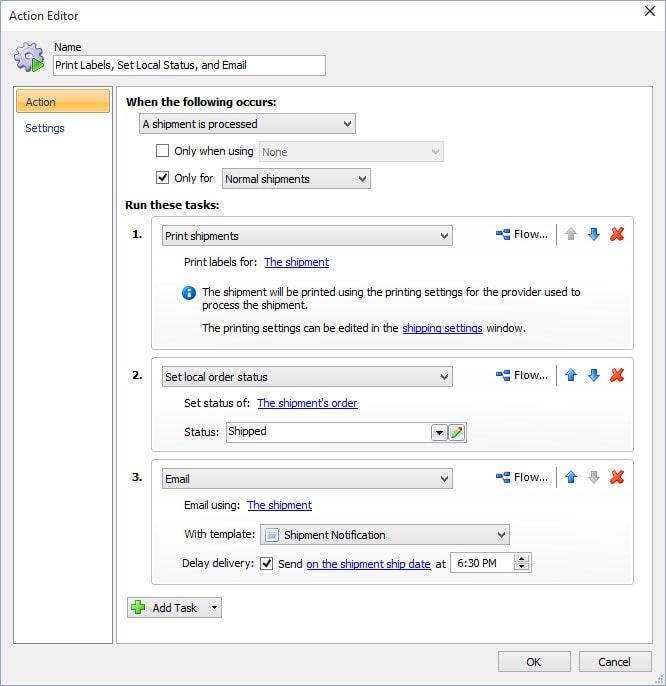Enable the Only when using checkbox
666x686 pixels.
(x=162, y=151)
